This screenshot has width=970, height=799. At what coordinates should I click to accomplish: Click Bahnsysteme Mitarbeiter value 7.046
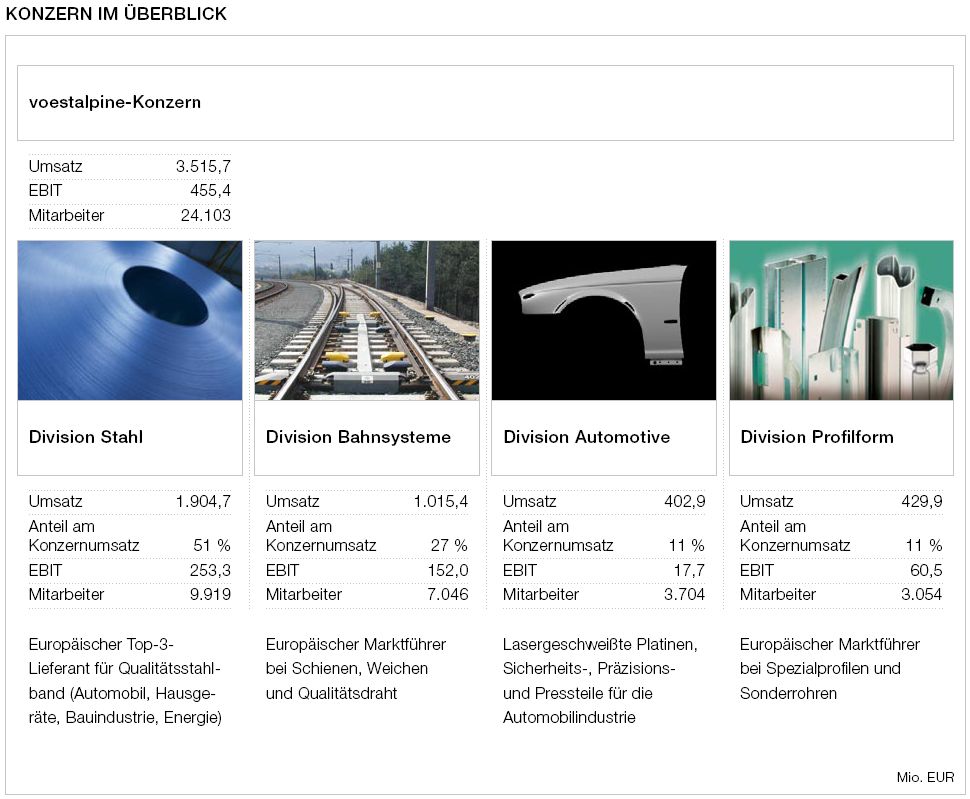[x=448, y=594]
